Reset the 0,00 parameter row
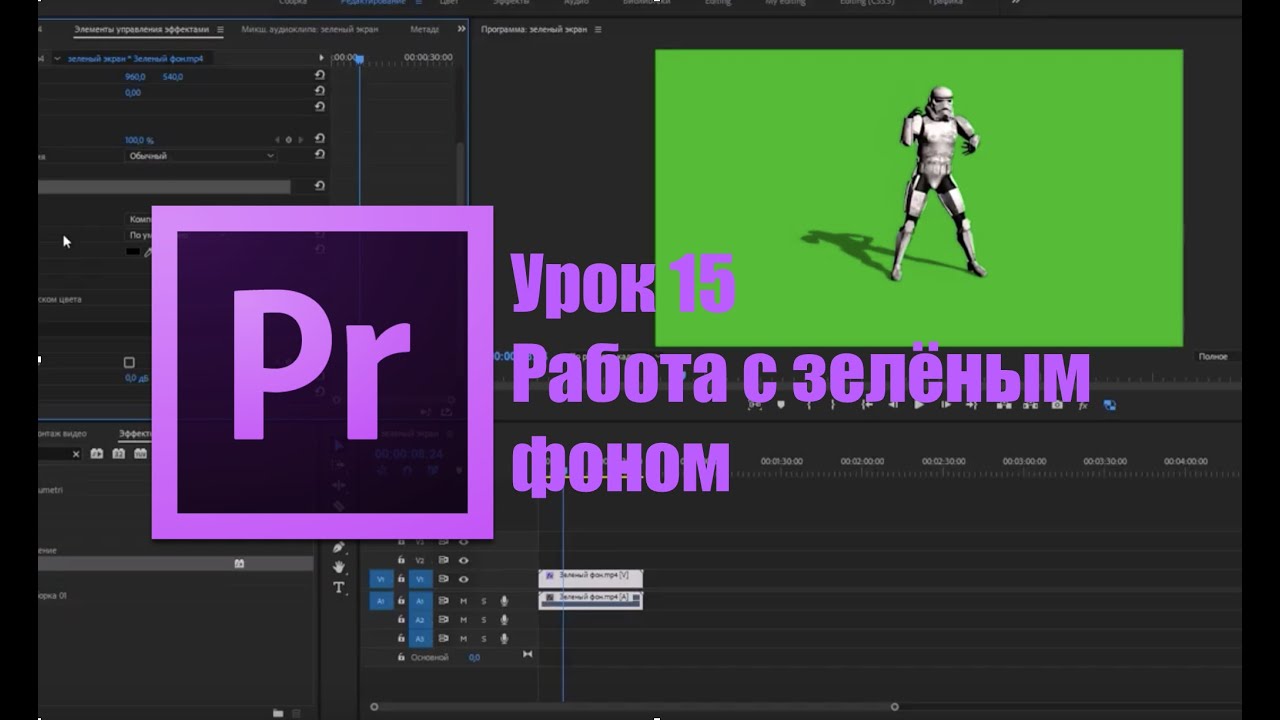Screen dimensions: 1280x720 [x=319, y=92]
